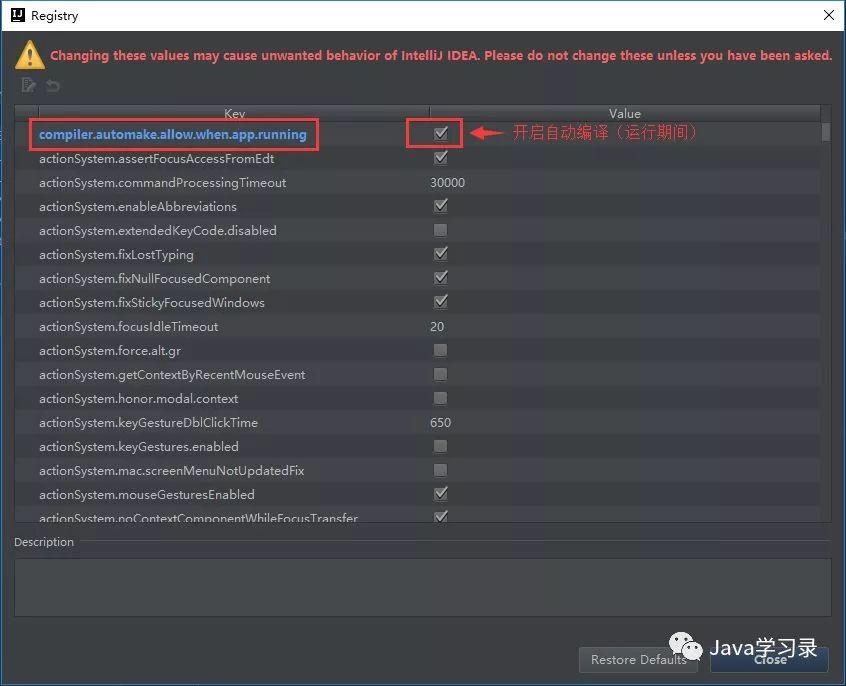Toggle actionSystem.enableAbbreviations checkbox
Screen dimensions: 846x686
tap(441, 206)
